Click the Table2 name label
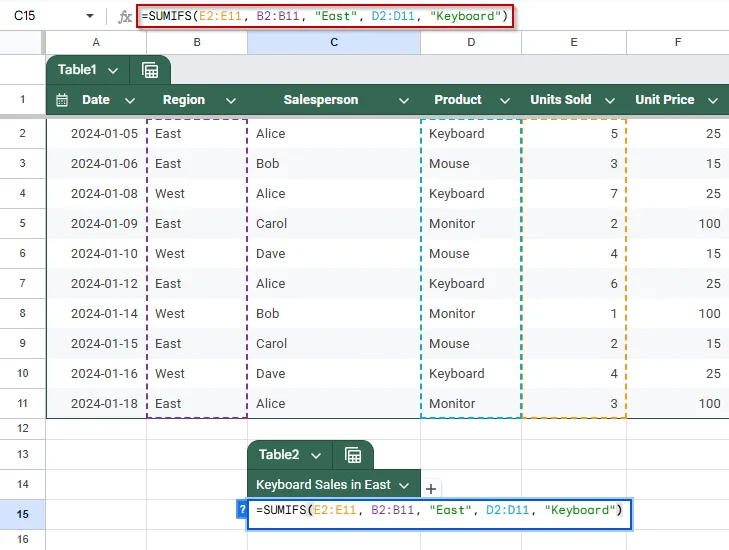729x550 pixels. [x=279, y=455]
